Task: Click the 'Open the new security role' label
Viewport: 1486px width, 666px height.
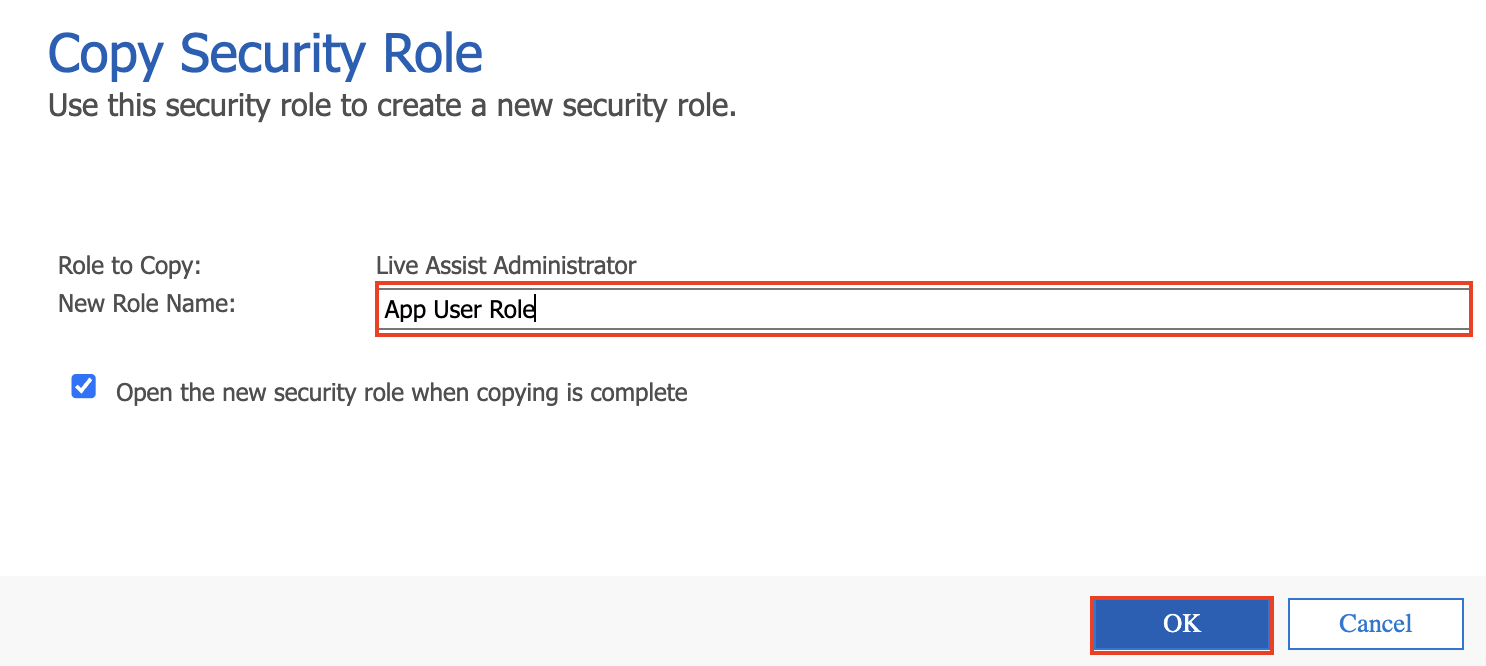Action: [402, 393]
